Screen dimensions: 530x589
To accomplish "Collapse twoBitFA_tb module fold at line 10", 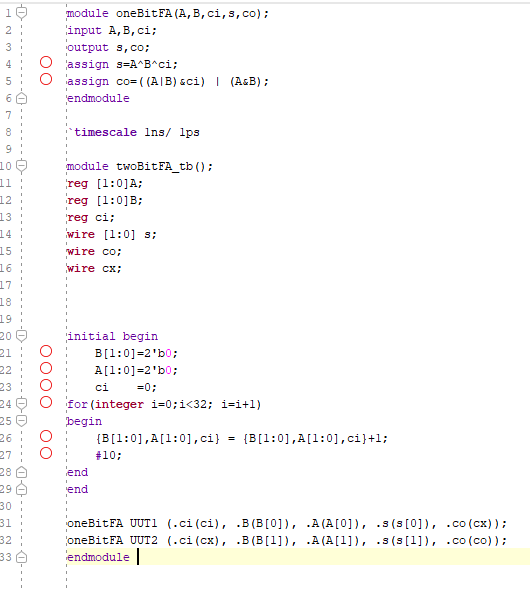I will point(22,166).
